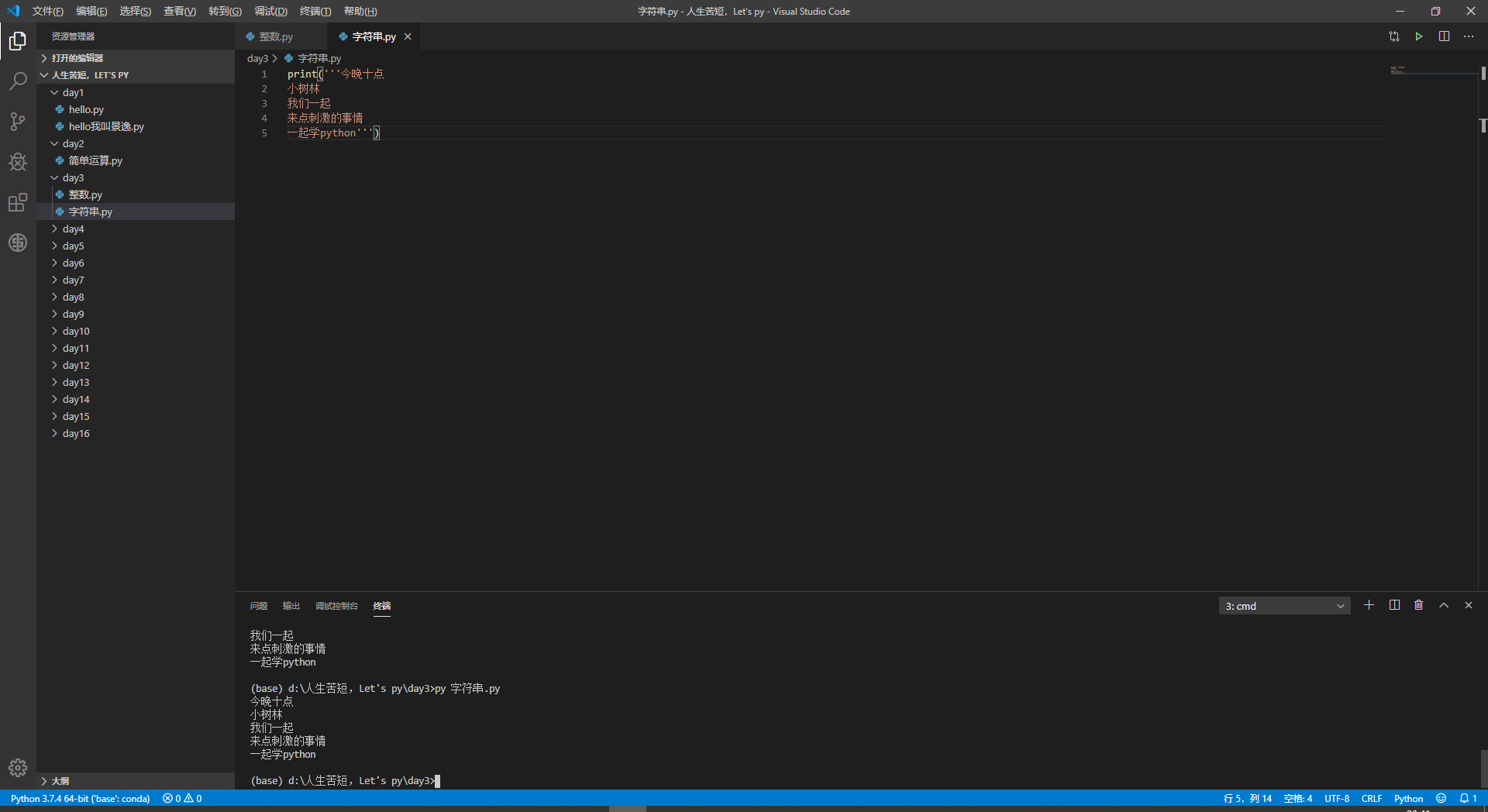This screenshot has width=1488, height=812.
Task: Create a new terminal with plus icon
Action: pos(1369,605)
